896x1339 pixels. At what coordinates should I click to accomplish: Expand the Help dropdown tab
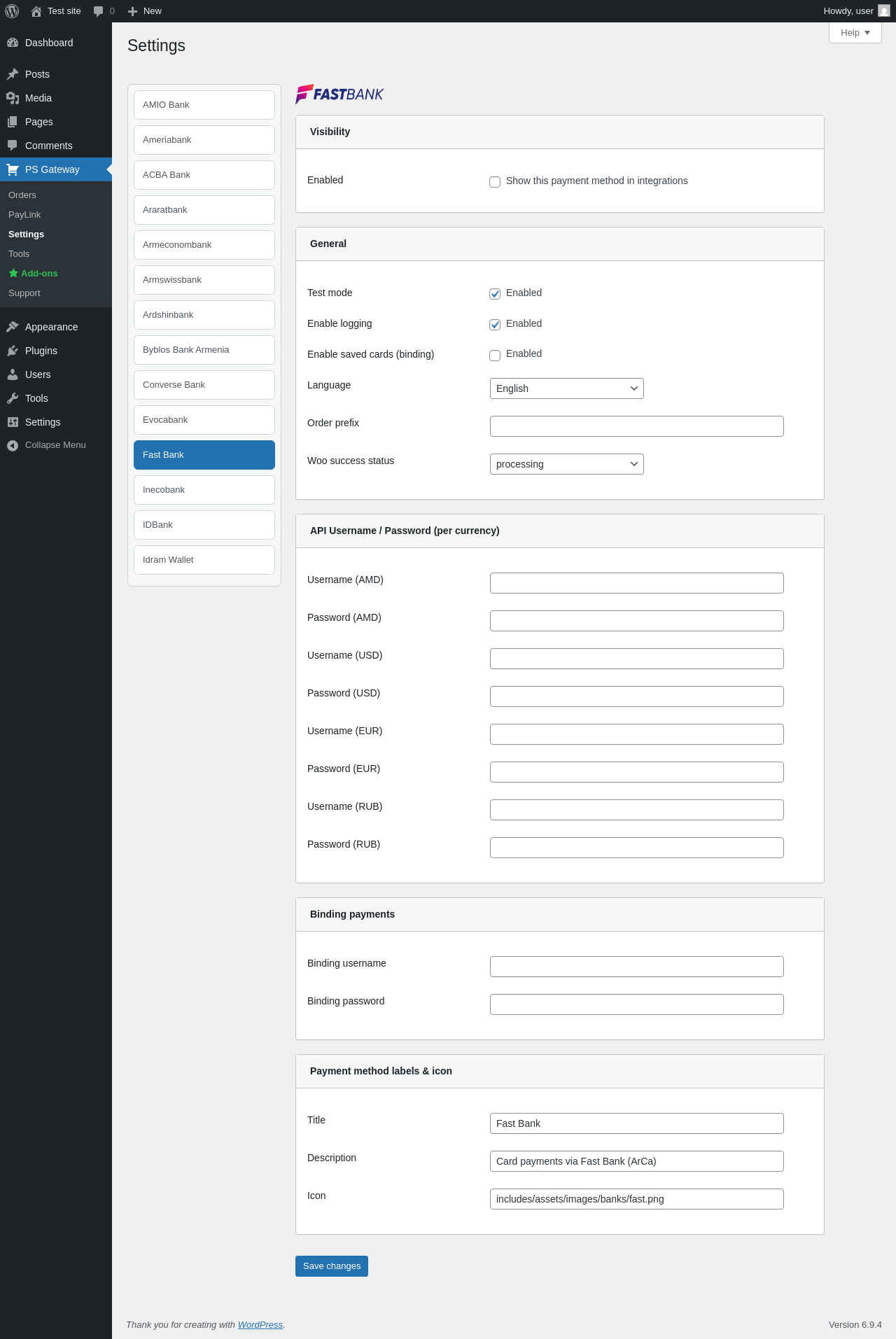[855, 33]
